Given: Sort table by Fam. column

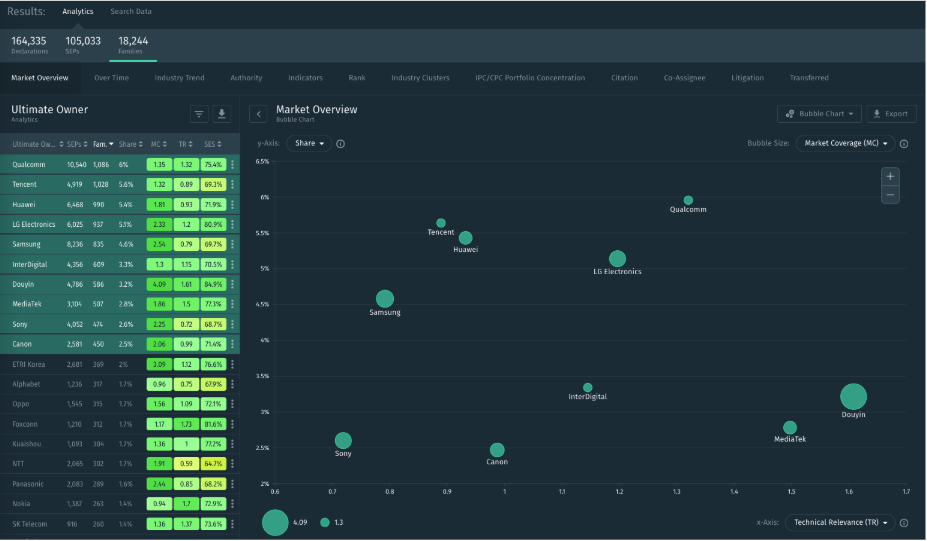Looking at the screenshot, I should coord(103,144).
